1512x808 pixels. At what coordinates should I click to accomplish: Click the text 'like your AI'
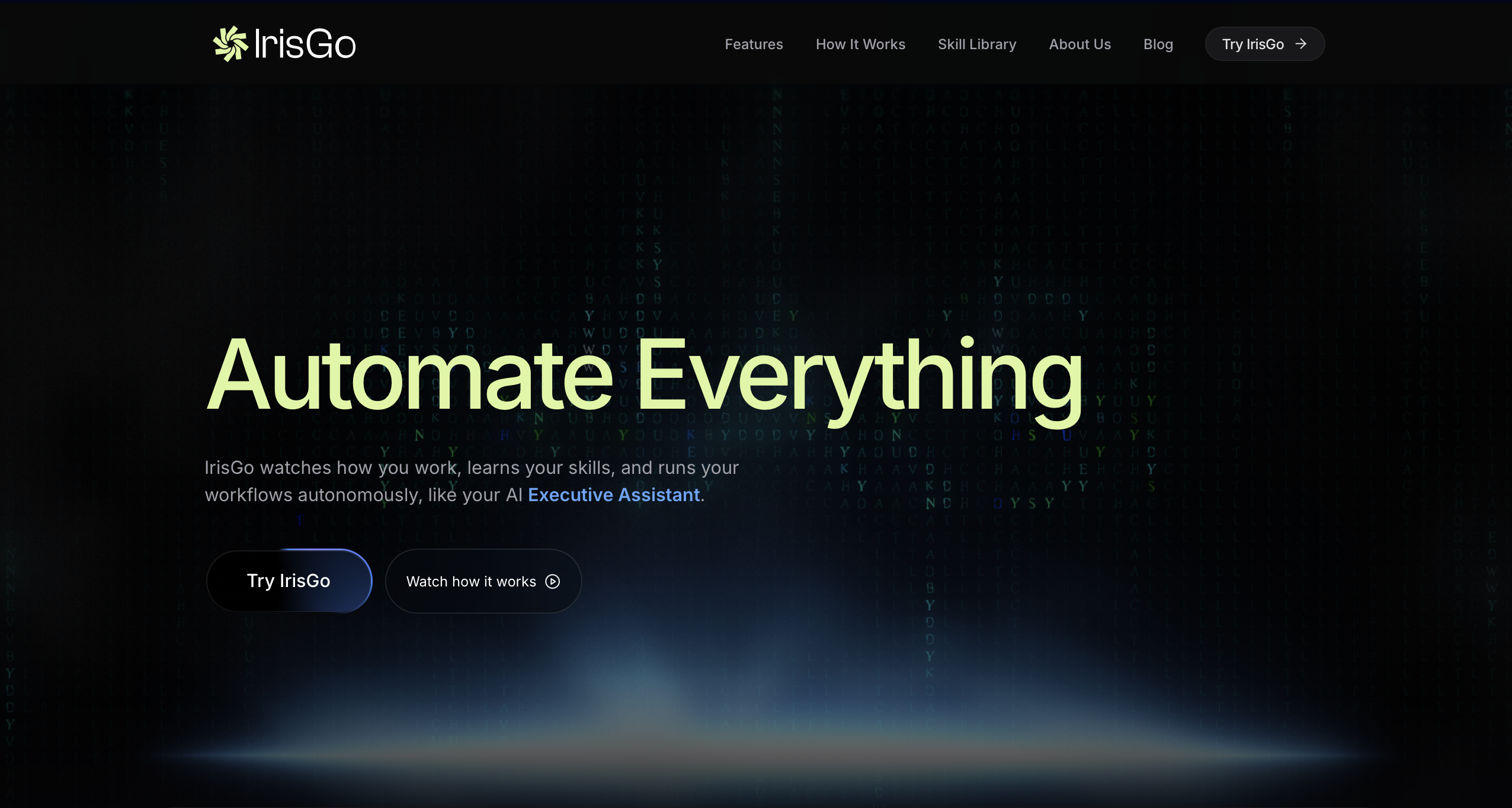coord(475,495)
